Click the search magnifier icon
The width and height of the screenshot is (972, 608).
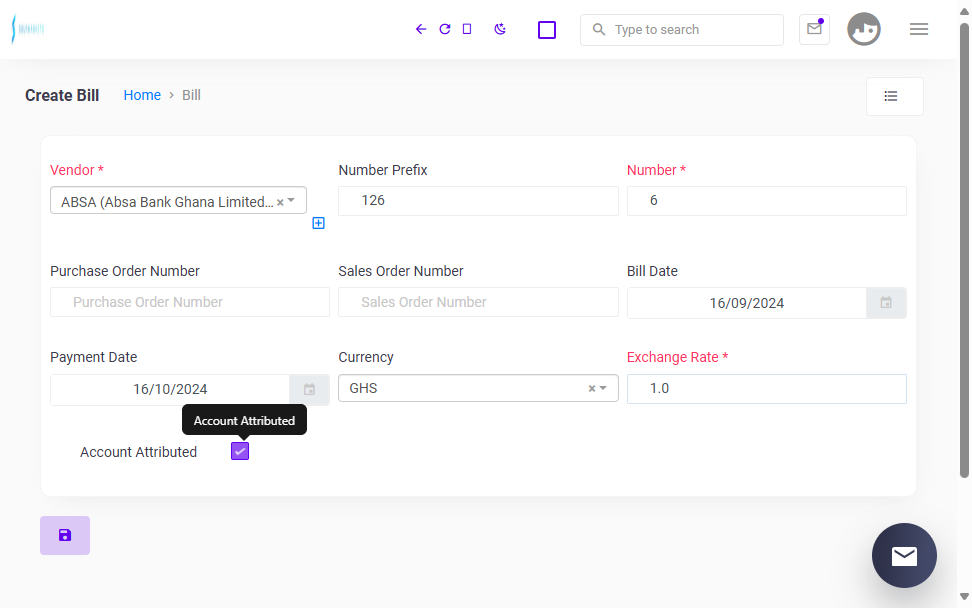tap(598, 29)
